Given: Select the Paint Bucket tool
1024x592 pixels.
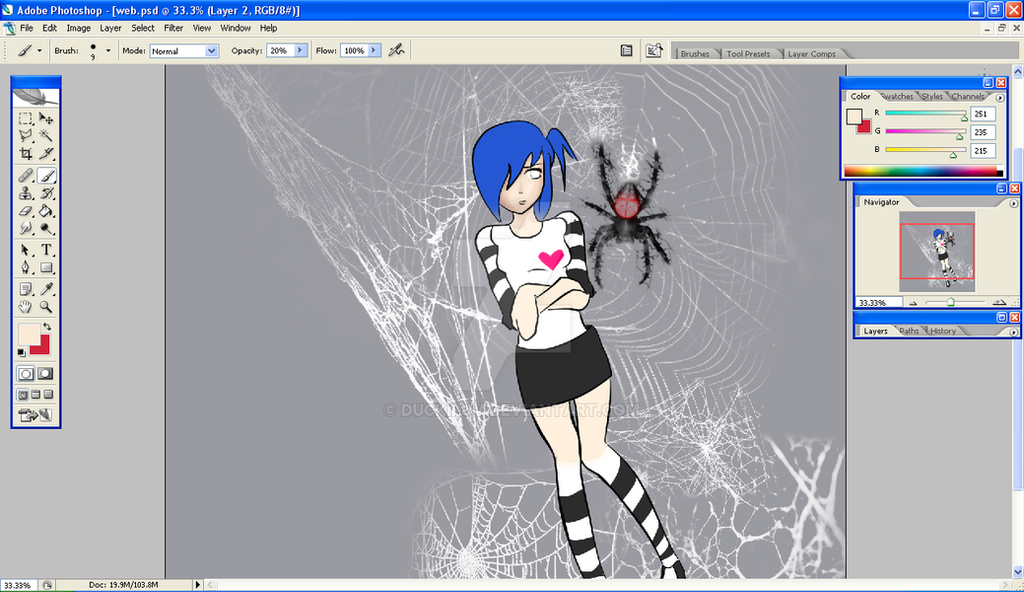Looking at the screenshot, I should point(46,210).
